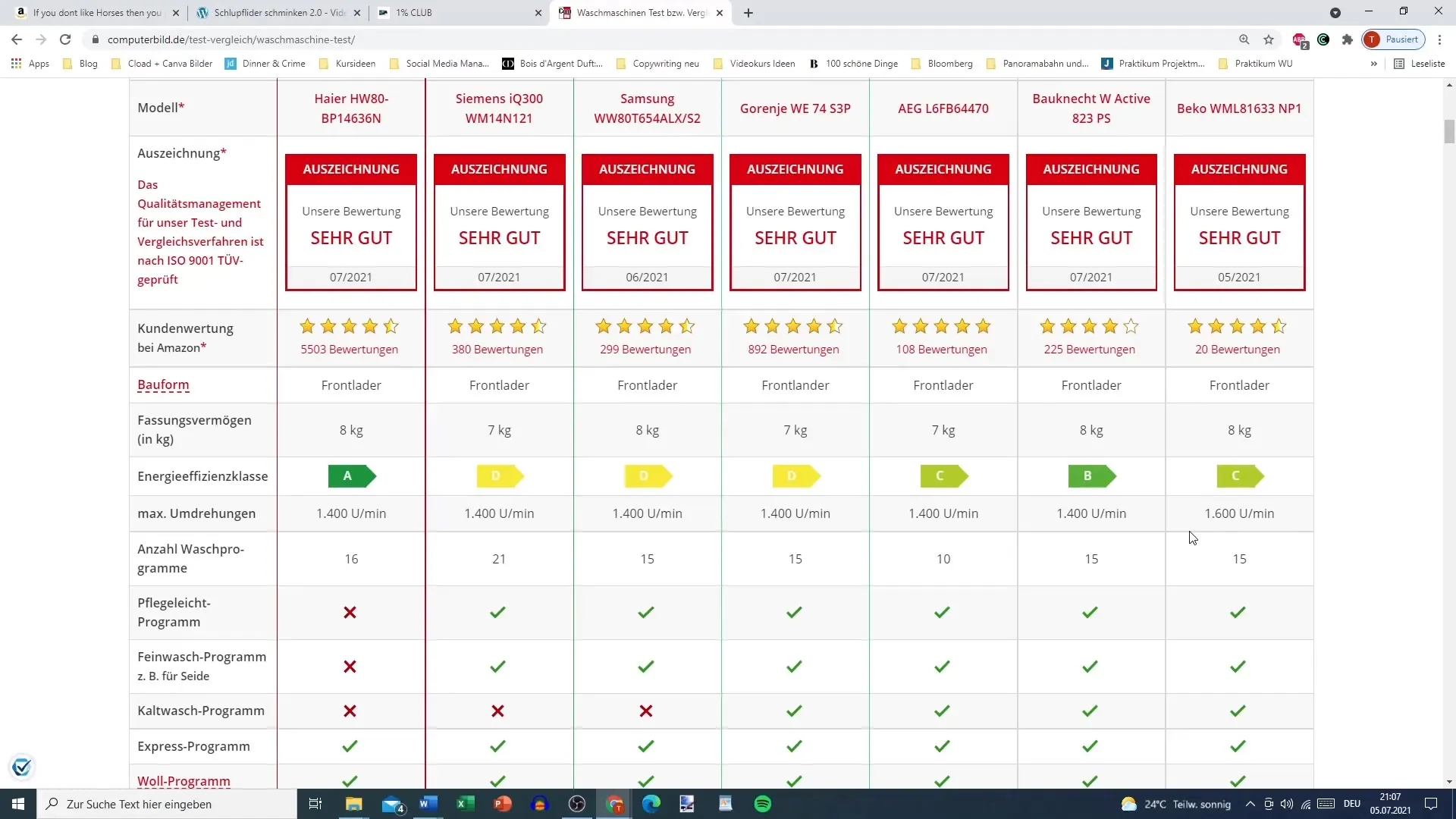The height and width of the screenshot is (819, 1456).
Task: Click the AEG five-star rating
Action: point(942,327)
